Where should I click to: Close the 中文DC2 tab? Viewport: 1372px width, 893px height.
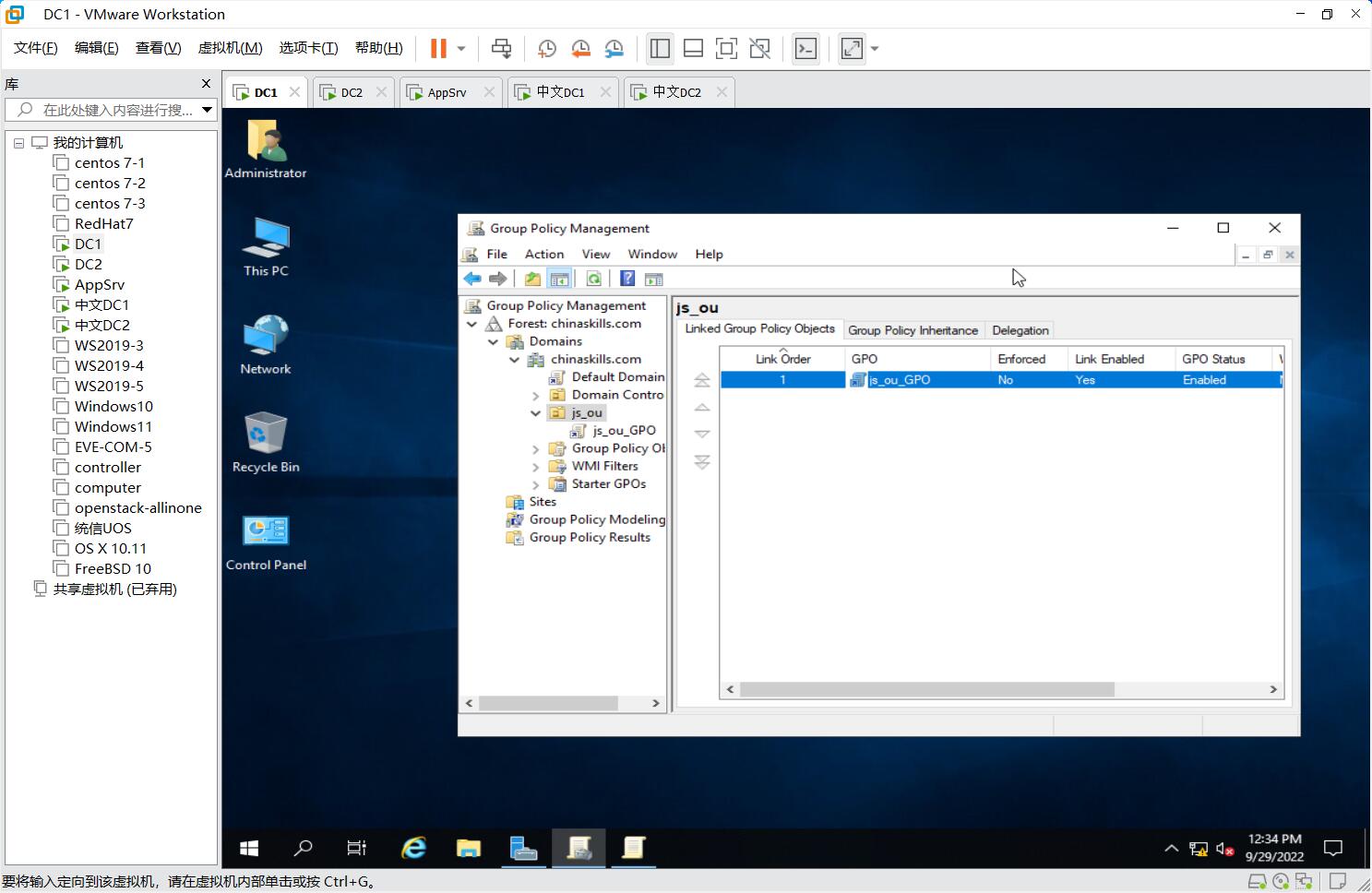[722, 91]
